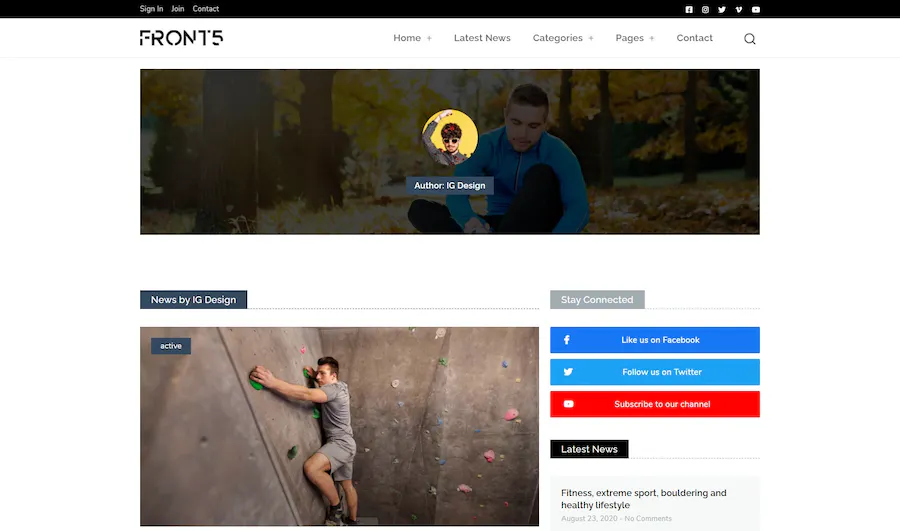Click the Fronts site logo
Viewport: 900px width, 531px height.
point(181,38)
